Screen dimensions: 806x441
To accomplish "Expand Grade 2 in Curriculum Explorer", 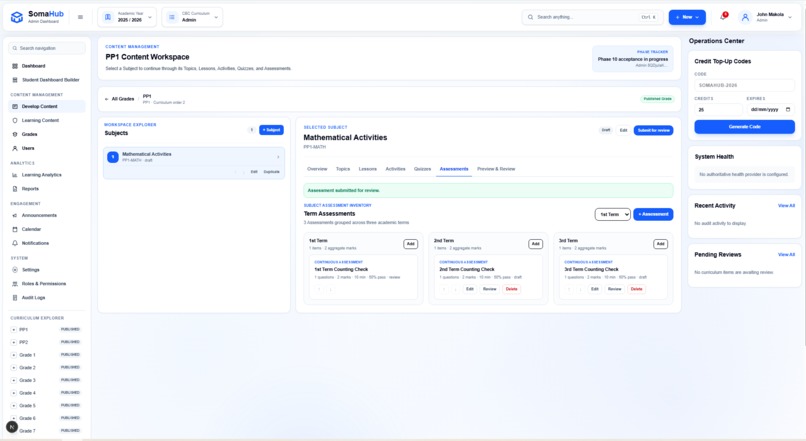I will 14,368.
